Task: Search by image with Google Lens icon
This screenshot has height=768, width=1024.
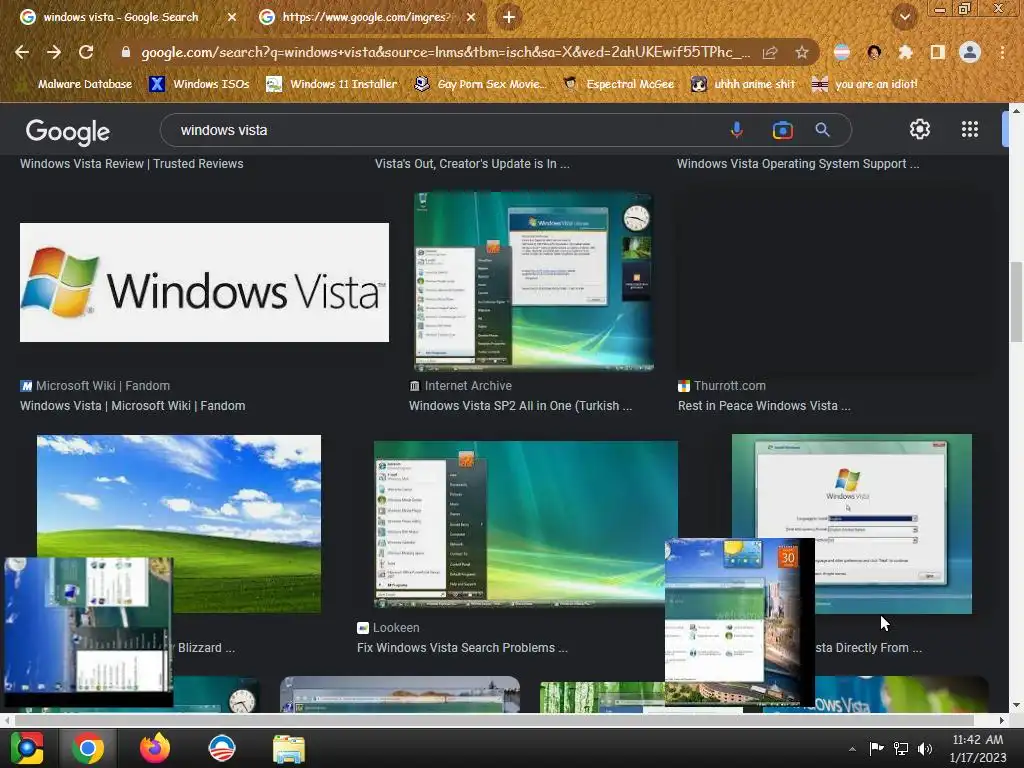Action: (x=782, y=130)
